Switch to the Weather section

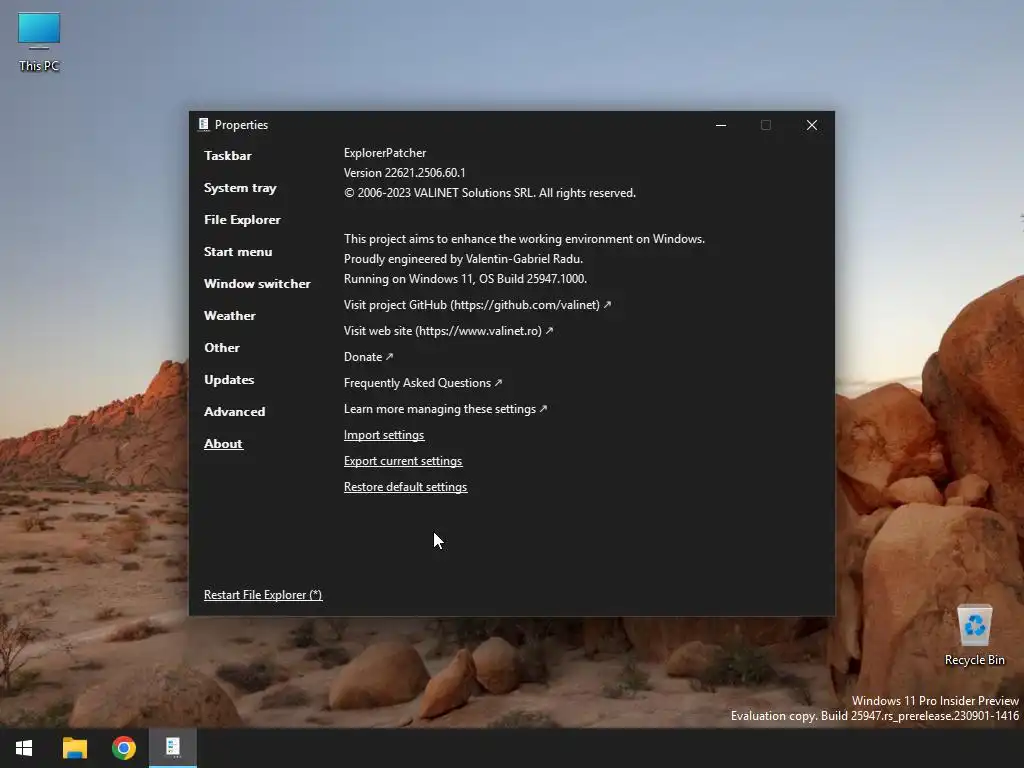230,315
